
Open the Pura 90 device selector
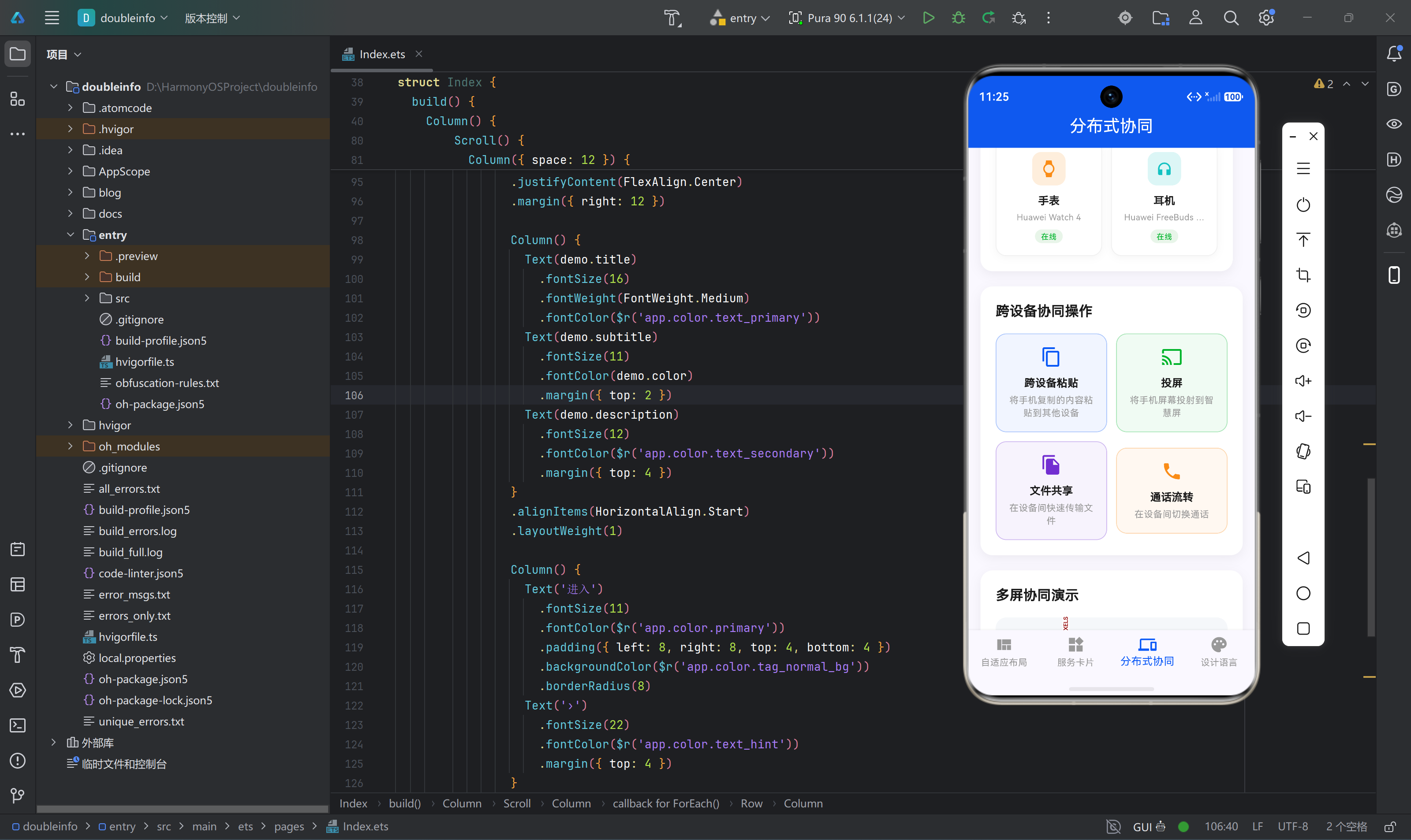pos(847,18)
